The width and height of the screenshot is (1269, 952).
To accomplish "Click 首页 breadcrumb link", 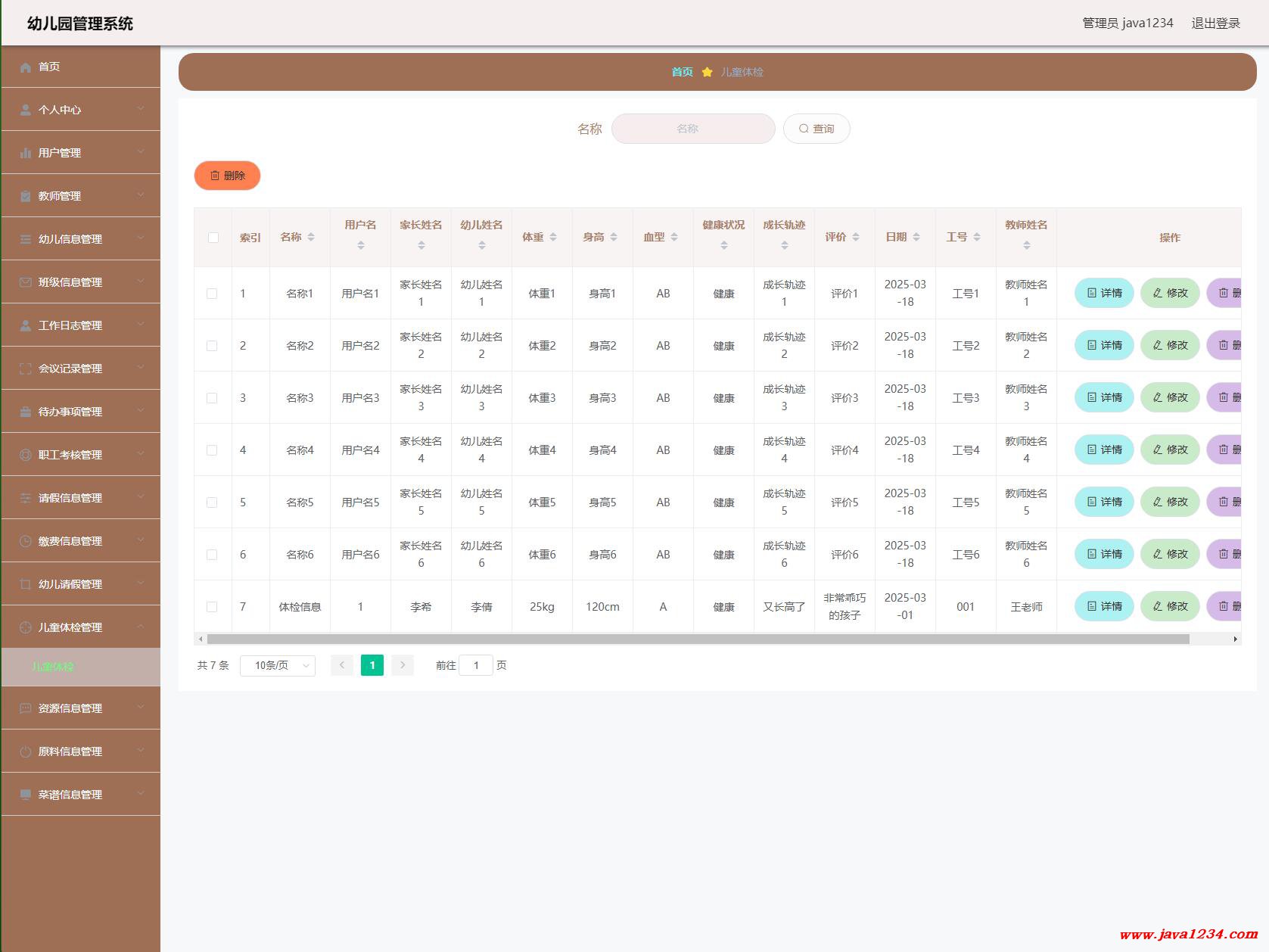I will [682, 72].
